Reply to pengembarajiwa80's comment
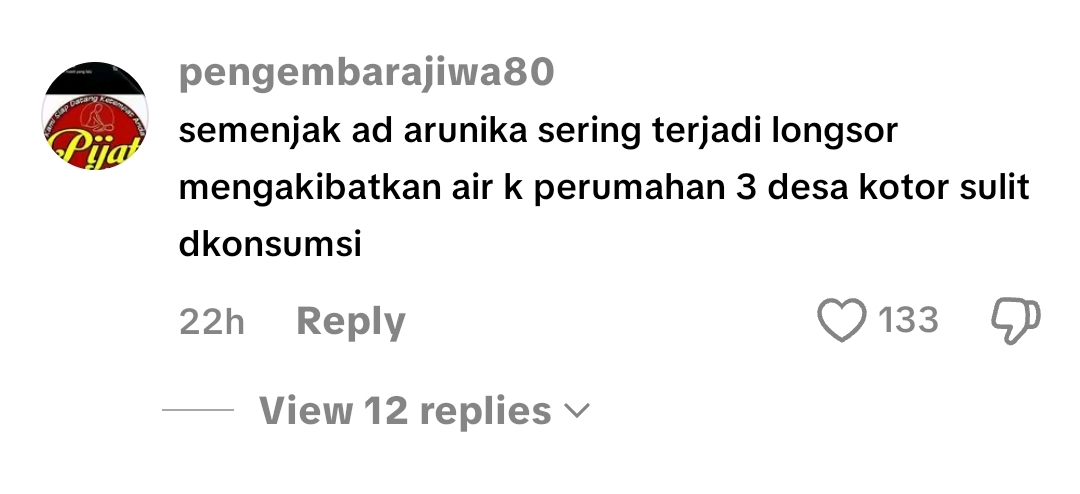This screenshot has width=1080, height=494. coord(351,322)
